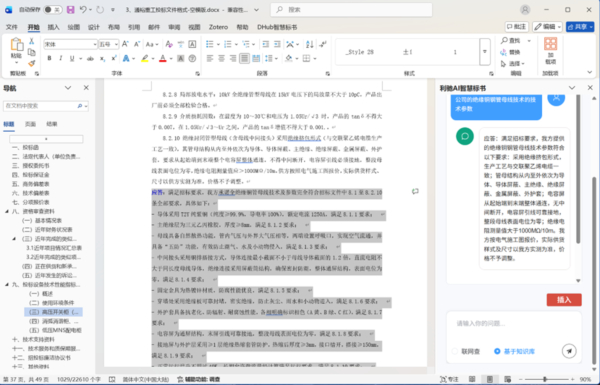600x385 pixels.
Task: Center the text
Action: (x=221, y=59)
